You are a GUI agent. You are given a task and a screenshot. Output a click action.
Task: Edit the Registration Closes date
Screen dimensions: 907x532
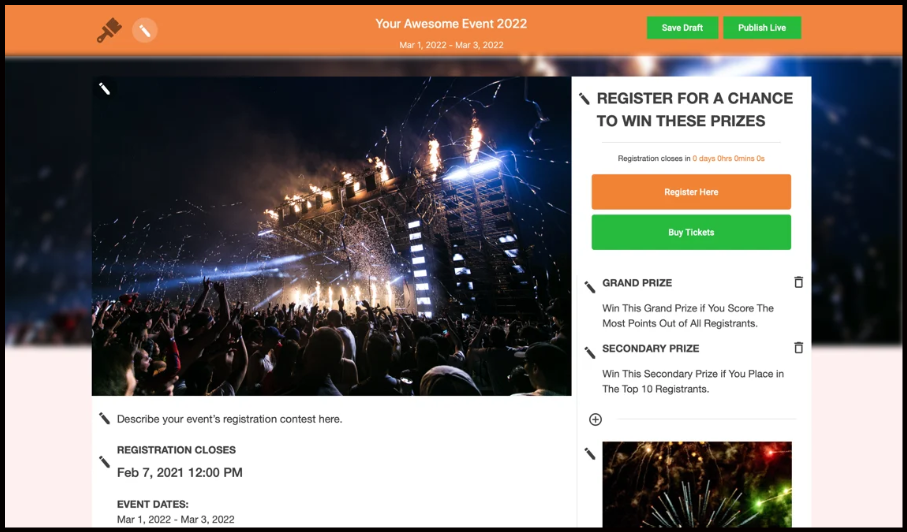(x=104, y=462)
